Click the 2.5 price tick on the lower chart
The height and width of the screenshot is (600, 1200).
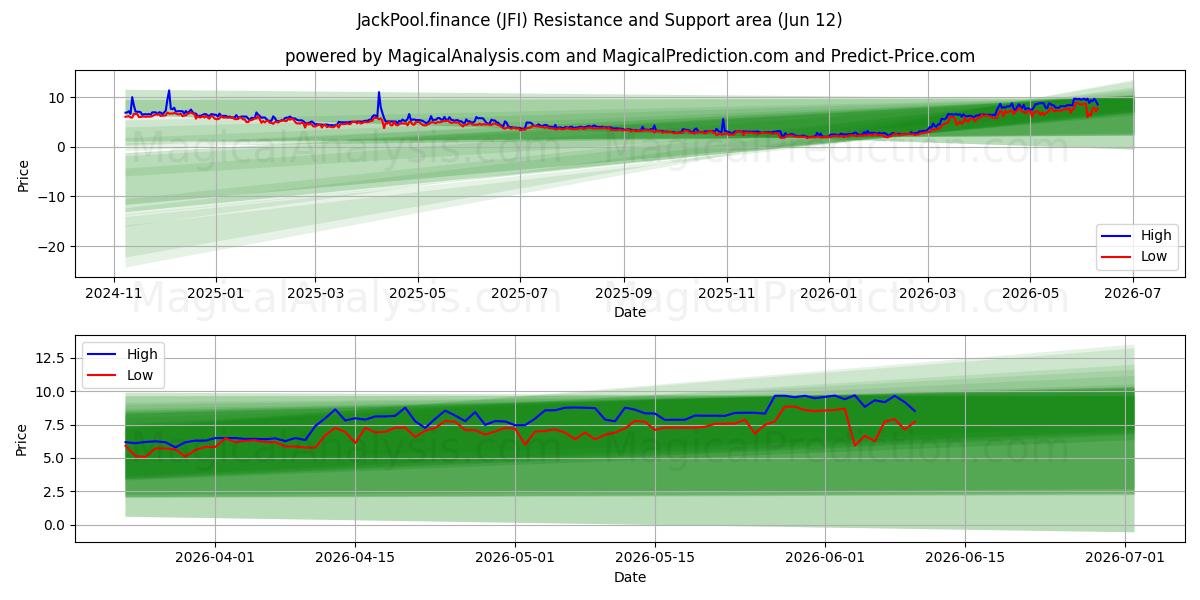pos(56,492)
